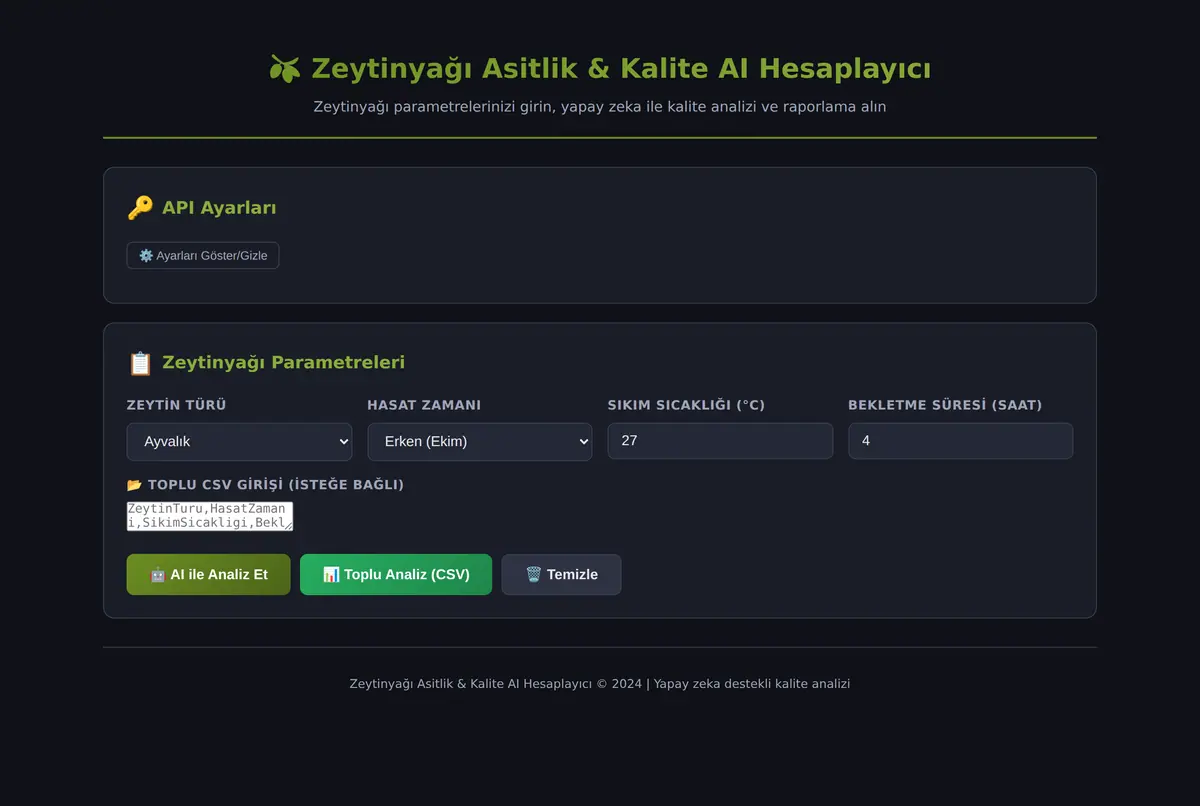Click the olive icon in the page title

coord(285,69)
